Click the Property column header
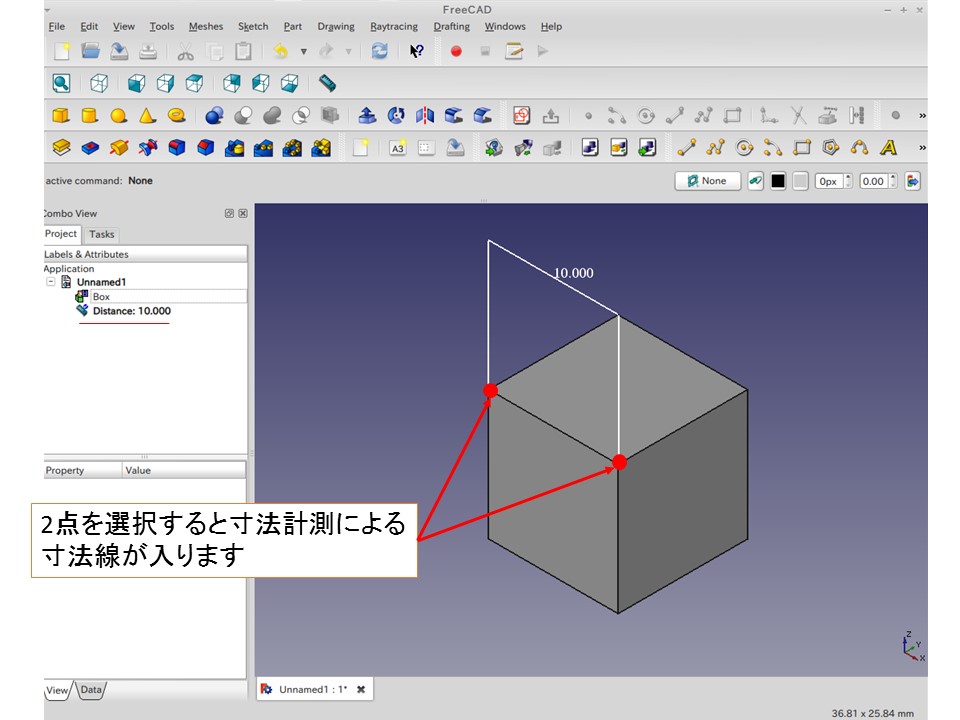Screen dimensions: 960x720 82,470
